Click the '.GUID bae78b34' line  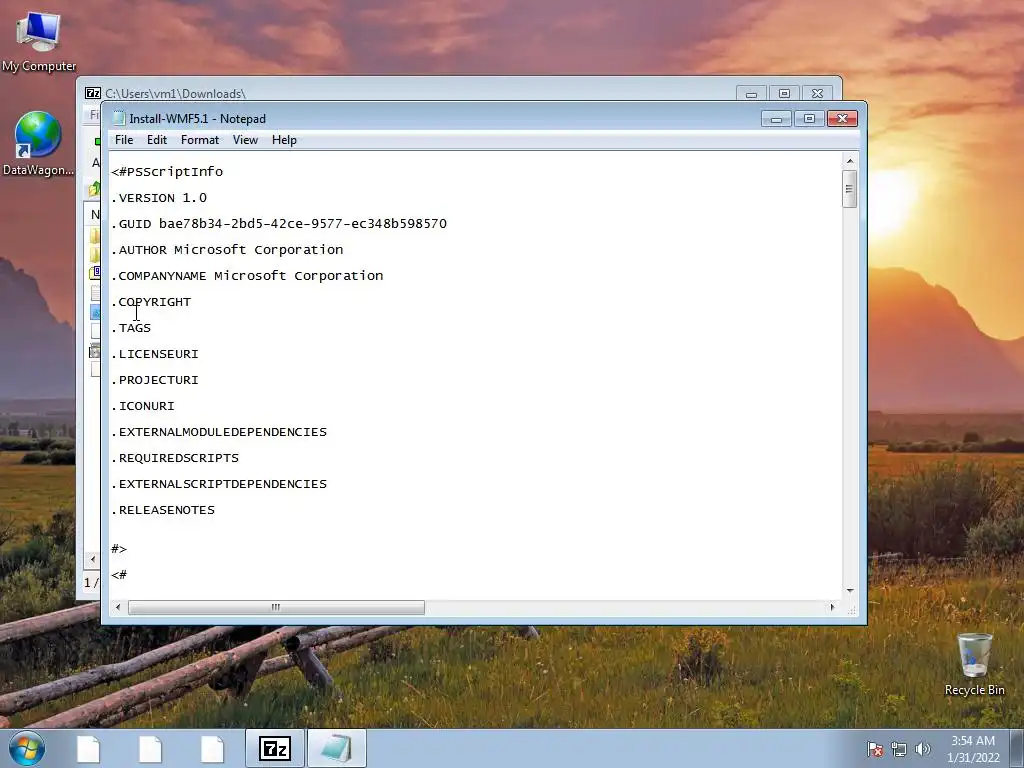[279, 224]
